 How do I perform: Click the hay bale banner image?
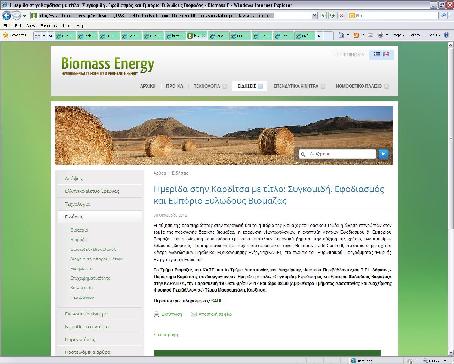click(x=224, y=135)
